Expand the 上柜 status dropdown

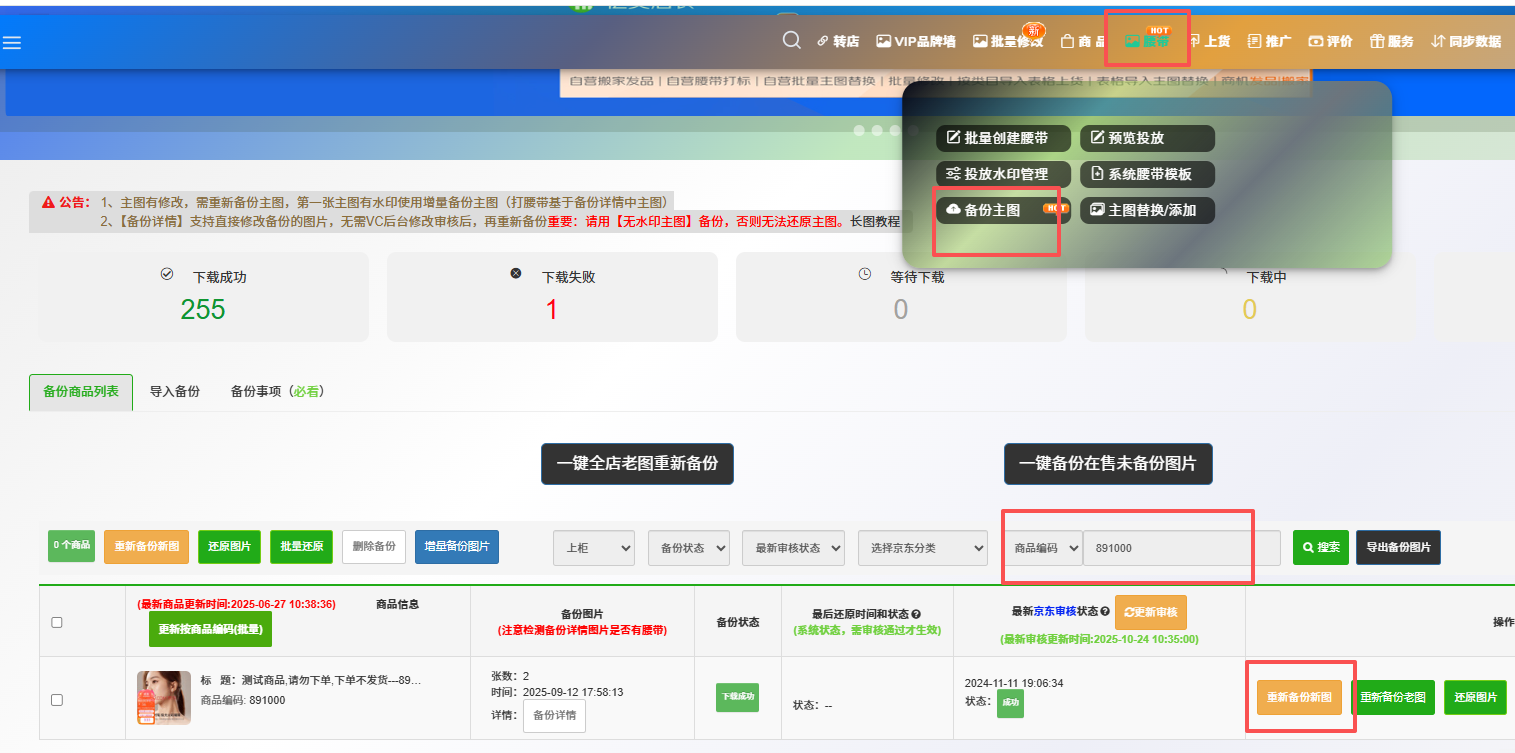coord(594,548)
